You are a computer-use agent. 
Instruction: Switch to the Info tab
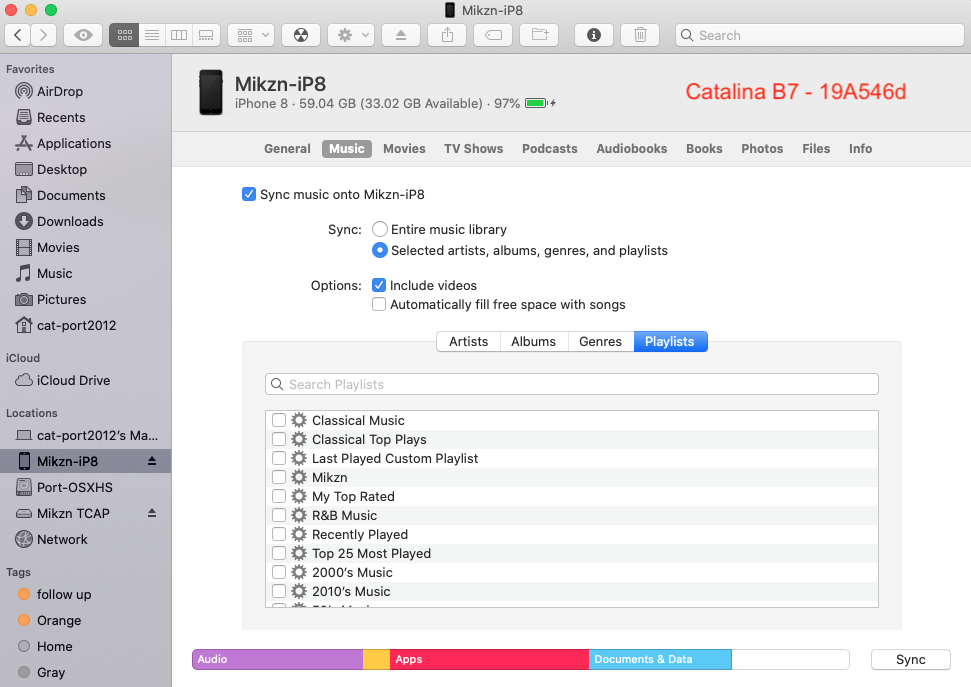860,149
